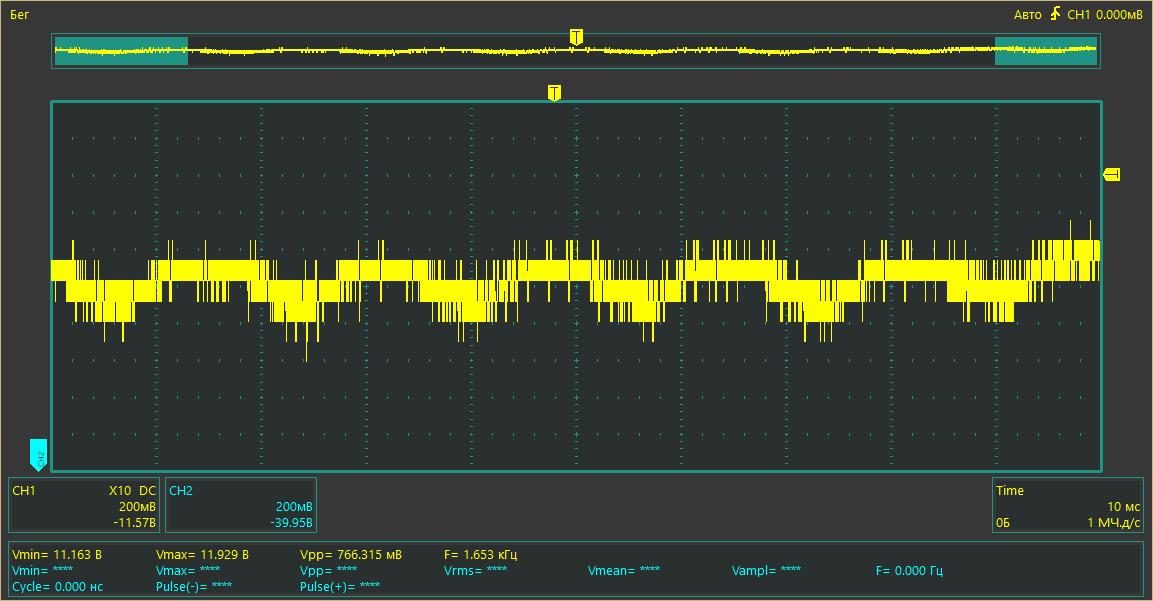Select the Vmin 11.163 В measurement
This screenshot has width=1153, height=601.
tap(57, 555)
